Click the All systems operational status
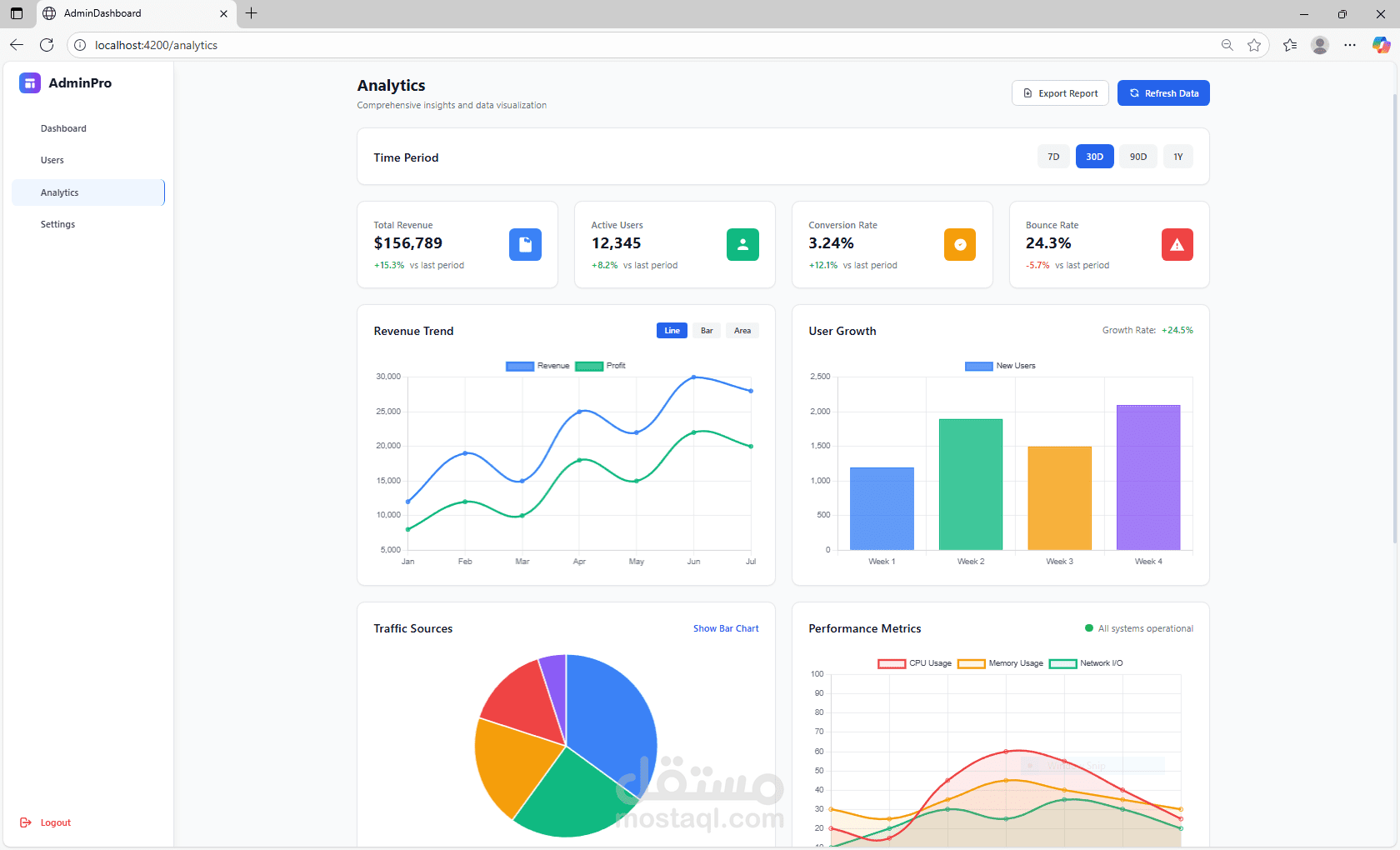The image size is (1400, 850). 1139,628
